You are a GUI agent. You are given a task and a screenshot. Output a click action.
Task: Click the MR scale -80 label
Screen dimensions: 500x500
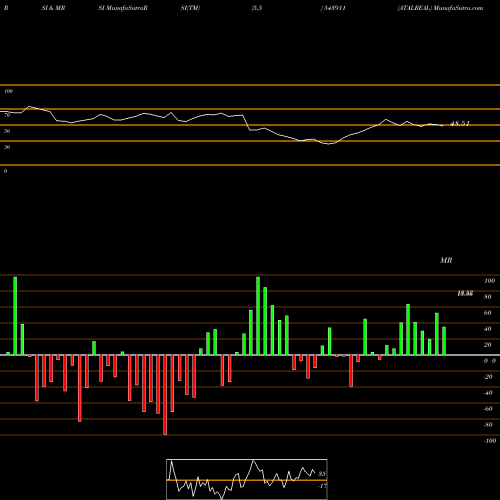[x=488, y=425]
